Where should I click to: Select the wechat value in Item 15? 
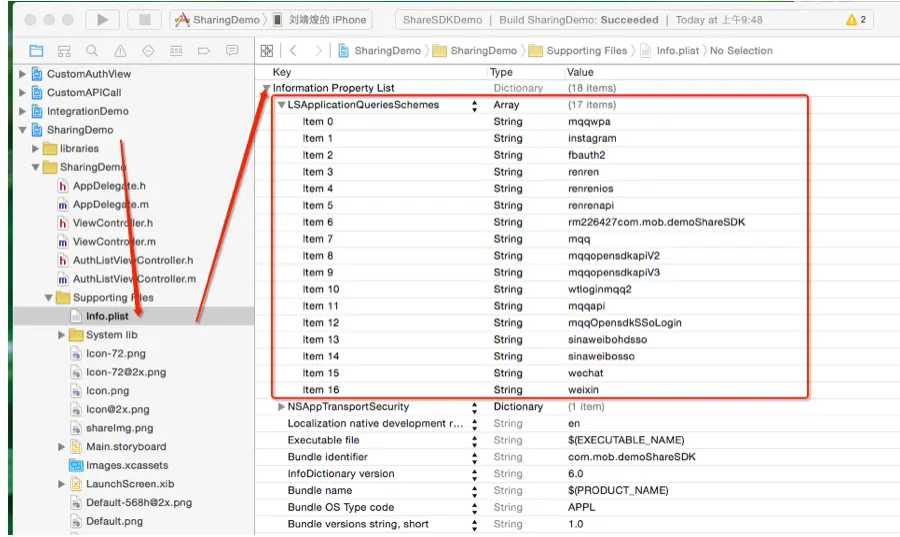tap(585, 373)
